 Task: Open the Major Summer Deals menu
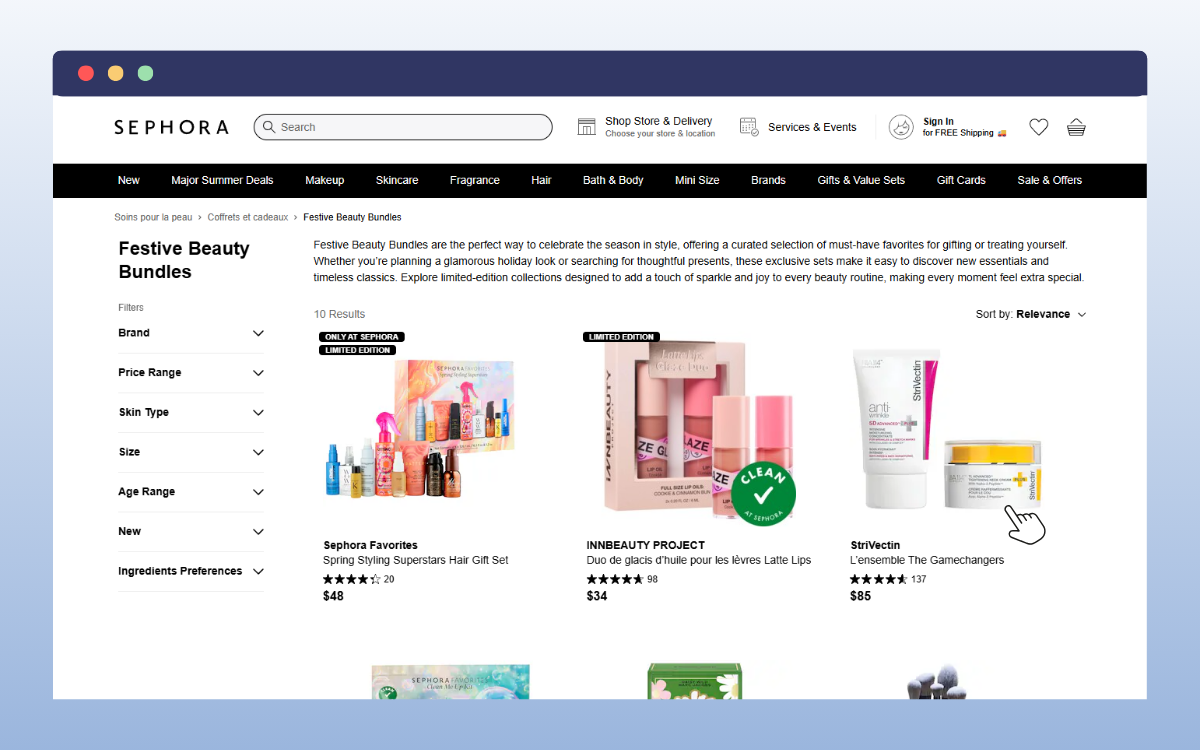point(222,180)
